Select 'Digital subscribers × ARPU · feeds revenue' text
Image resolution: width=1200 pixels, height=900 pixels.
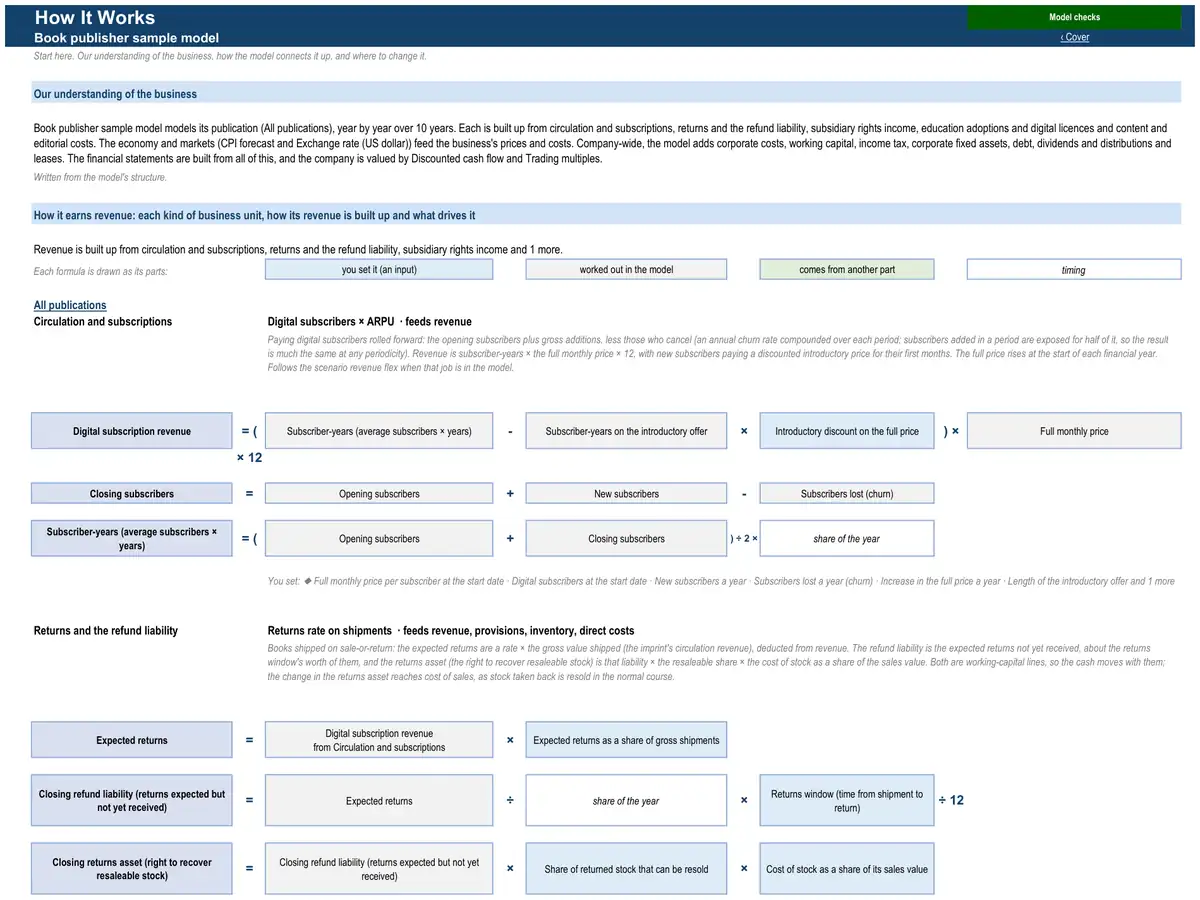tap(369, 321)
